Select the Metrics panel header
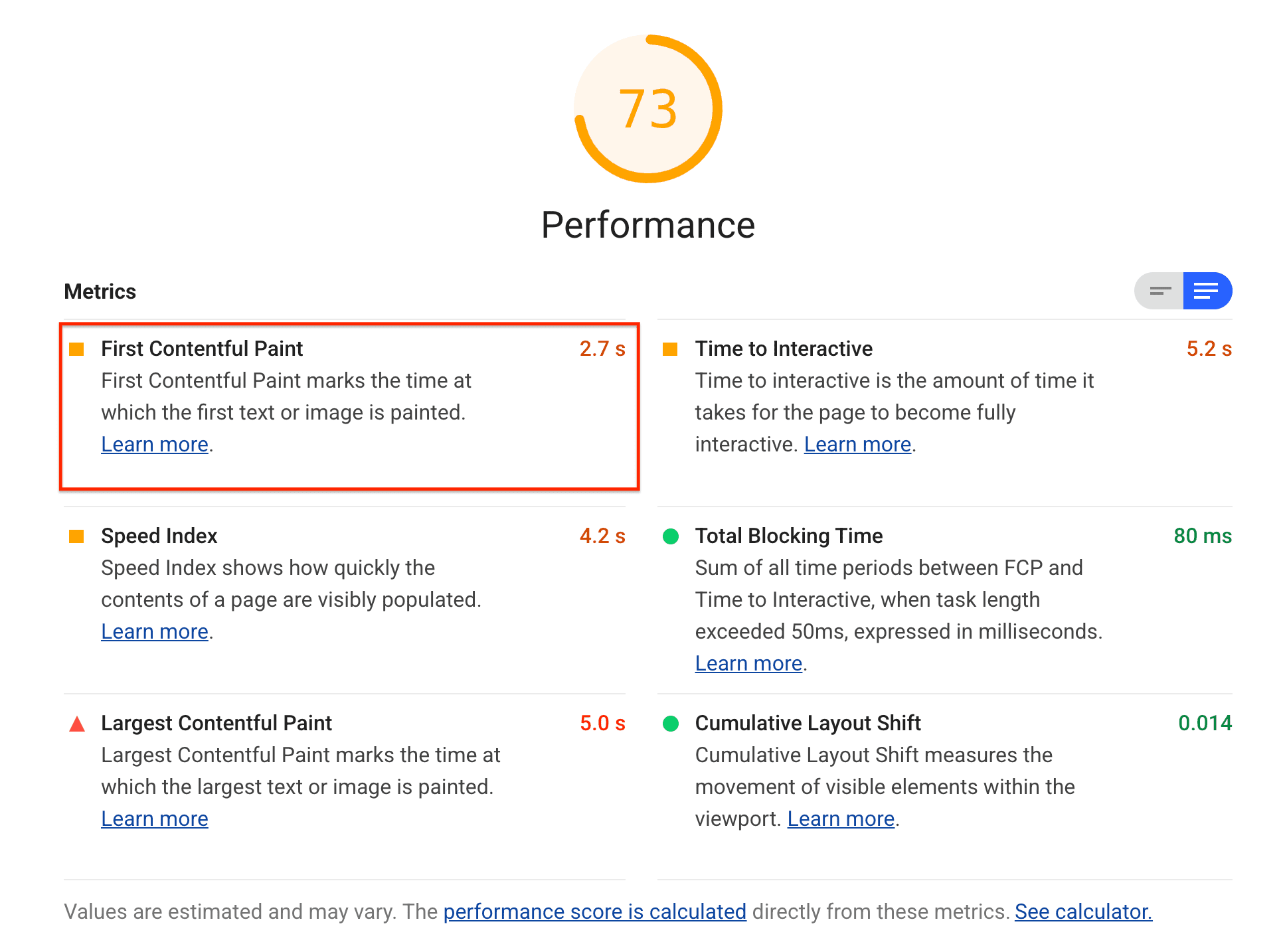This screenshot has width=1287, height=952. click(x=99, y=291)
